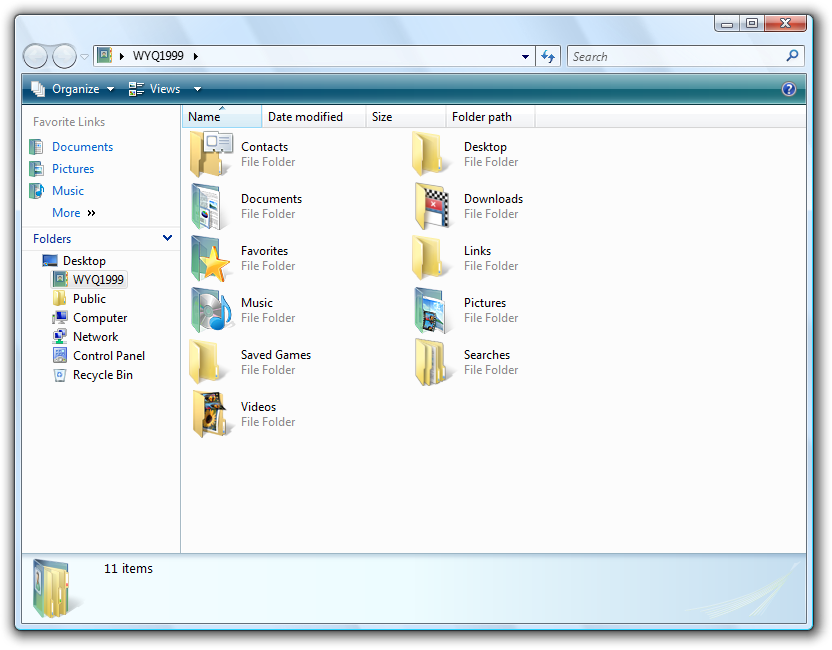
Task: Click the Refresh button beside address bar
Action: coord(548,57)
